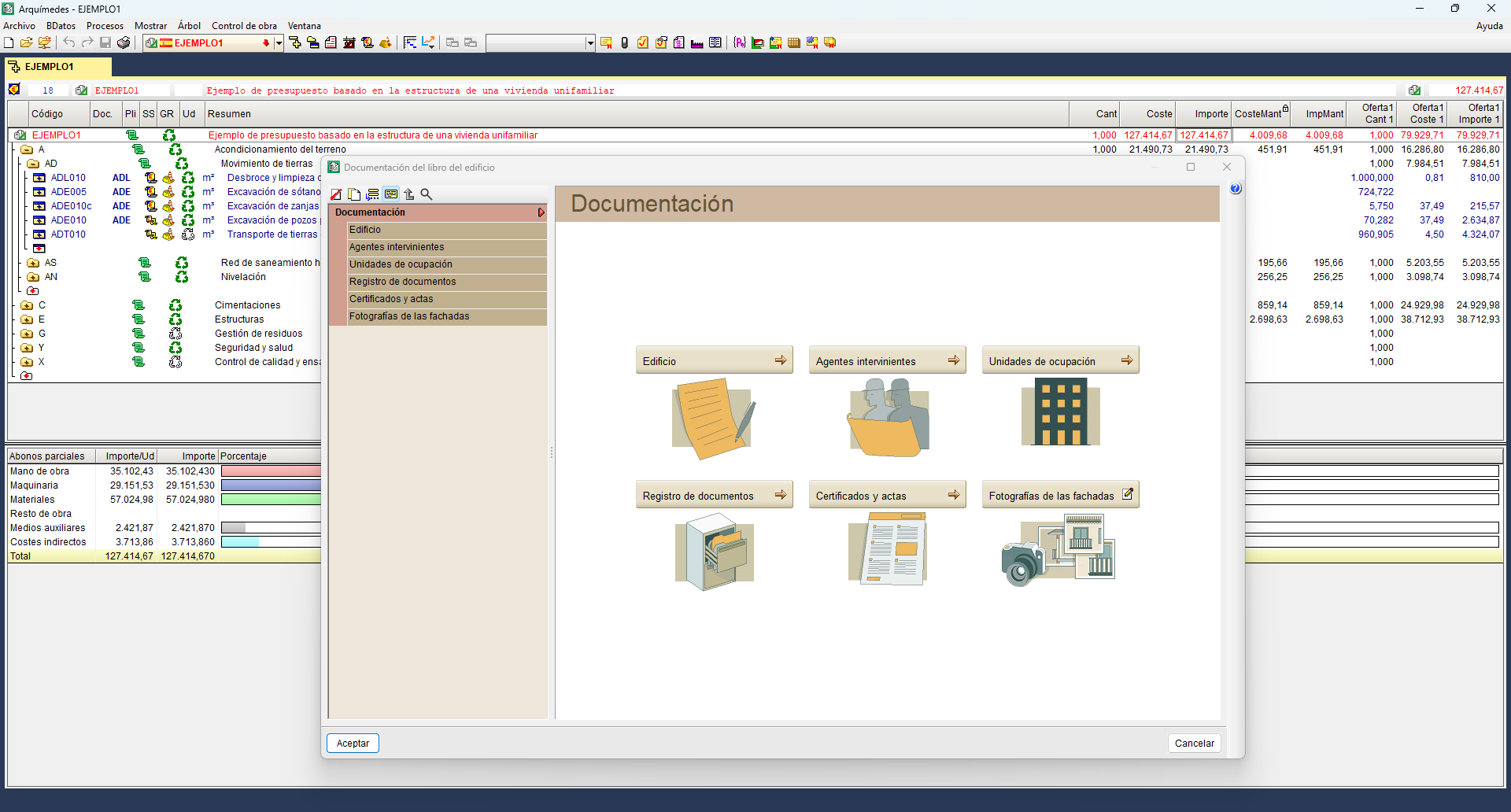Click the brown grid table toolbar icon

click(x=794, y=42)
